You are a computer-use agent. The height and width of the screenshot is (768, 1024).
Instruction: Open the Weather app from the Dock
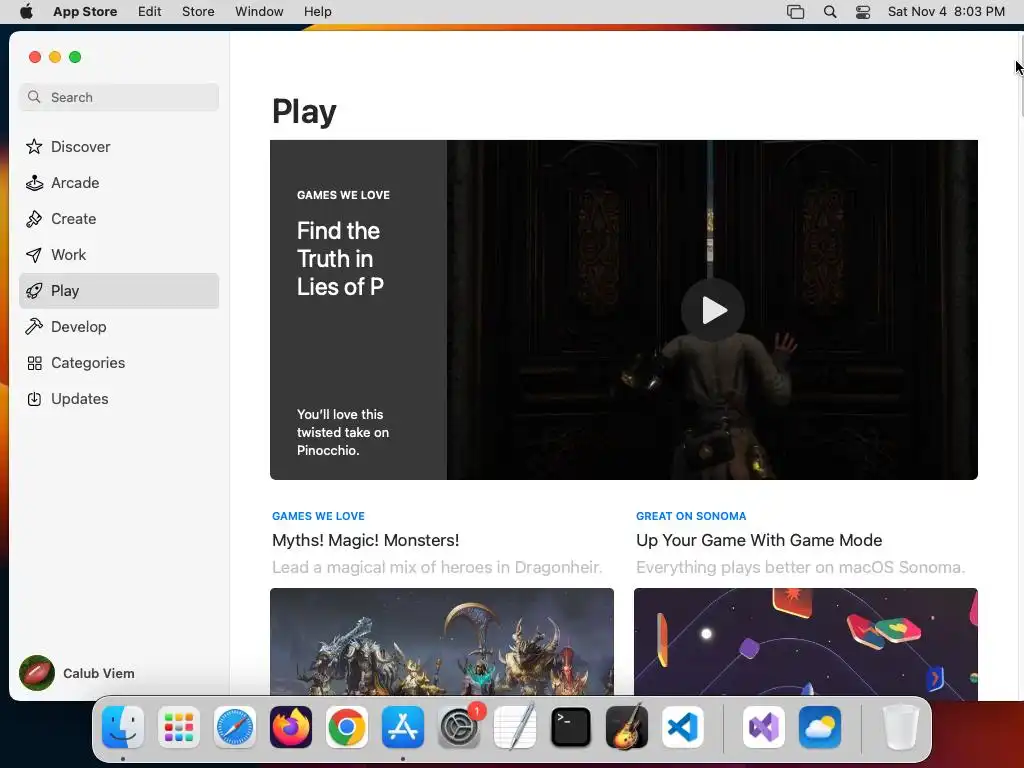820,727
